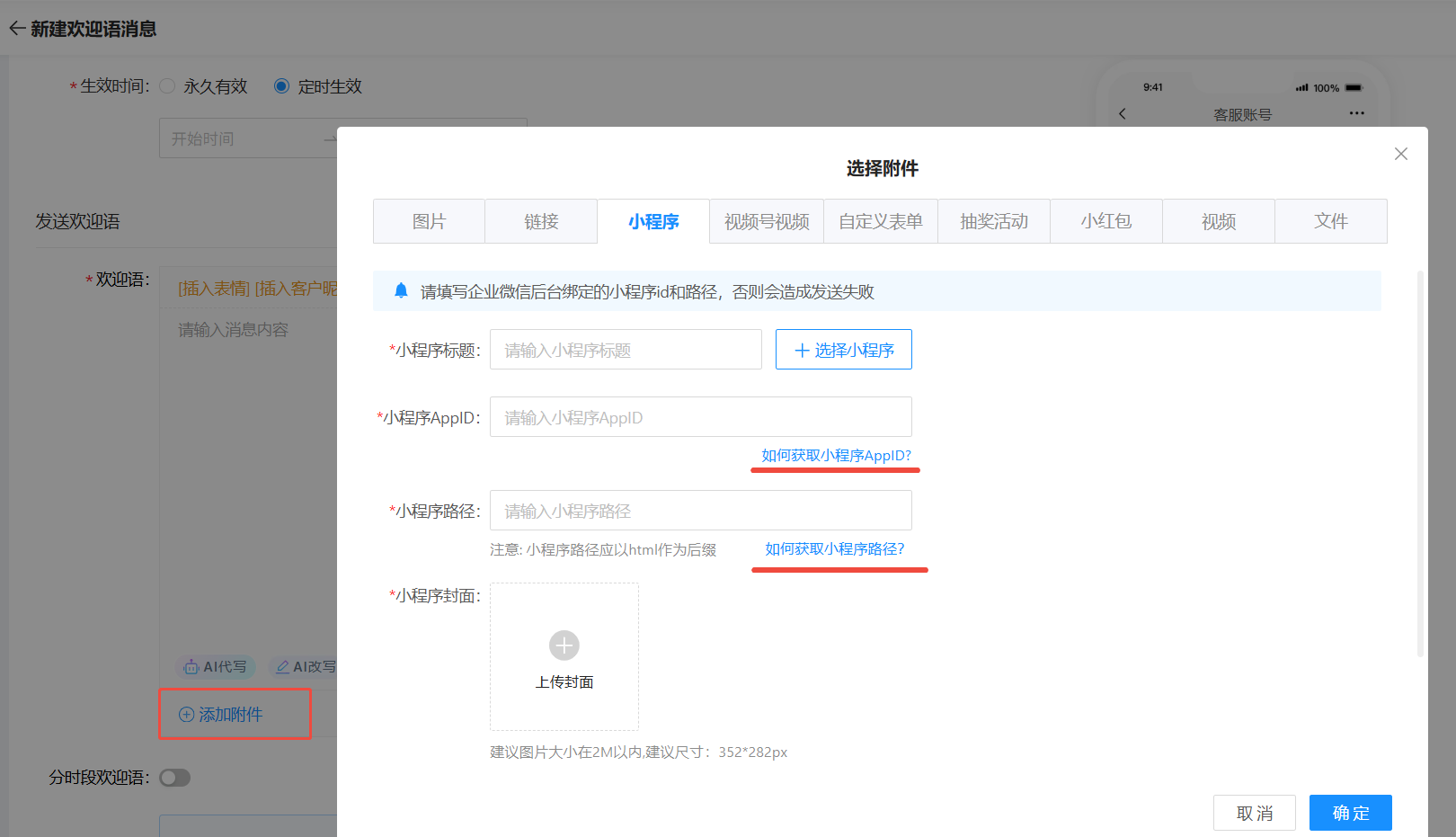Click the bell notice icon in the tip banner
1456x837 pixels.
401,290
